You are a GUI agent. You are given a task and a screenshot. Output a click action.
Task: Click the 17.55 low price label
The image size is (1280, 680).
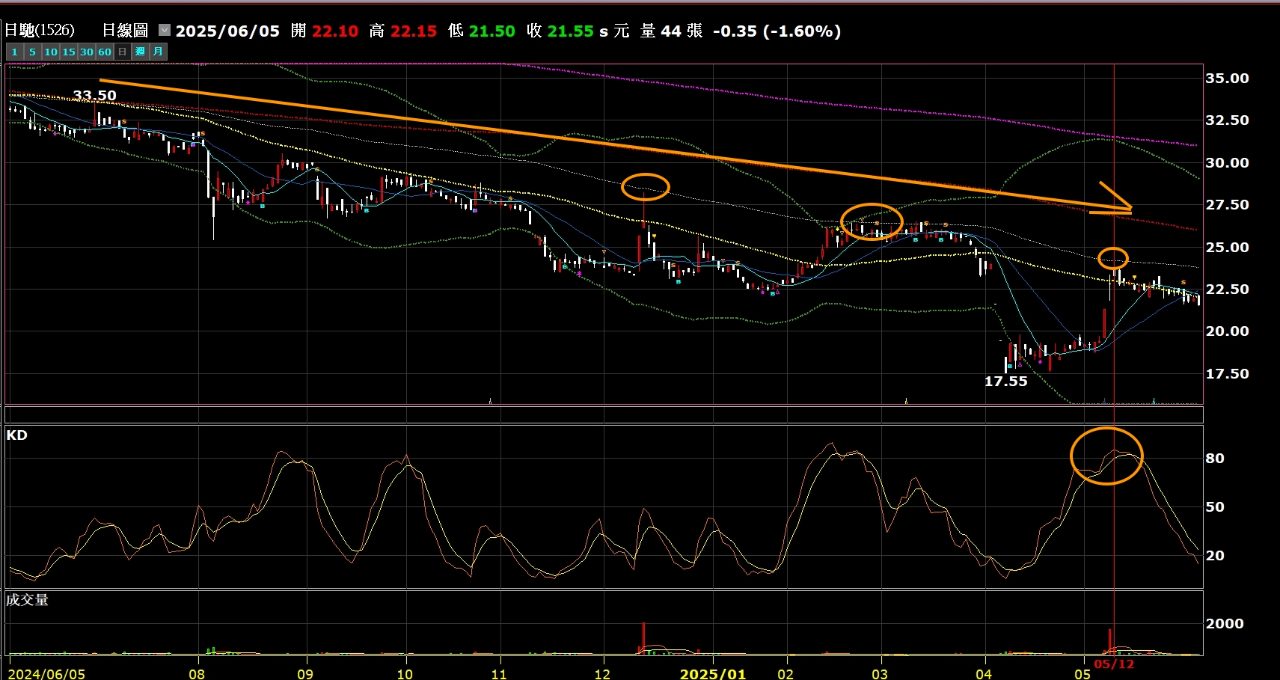[1006, 381]
